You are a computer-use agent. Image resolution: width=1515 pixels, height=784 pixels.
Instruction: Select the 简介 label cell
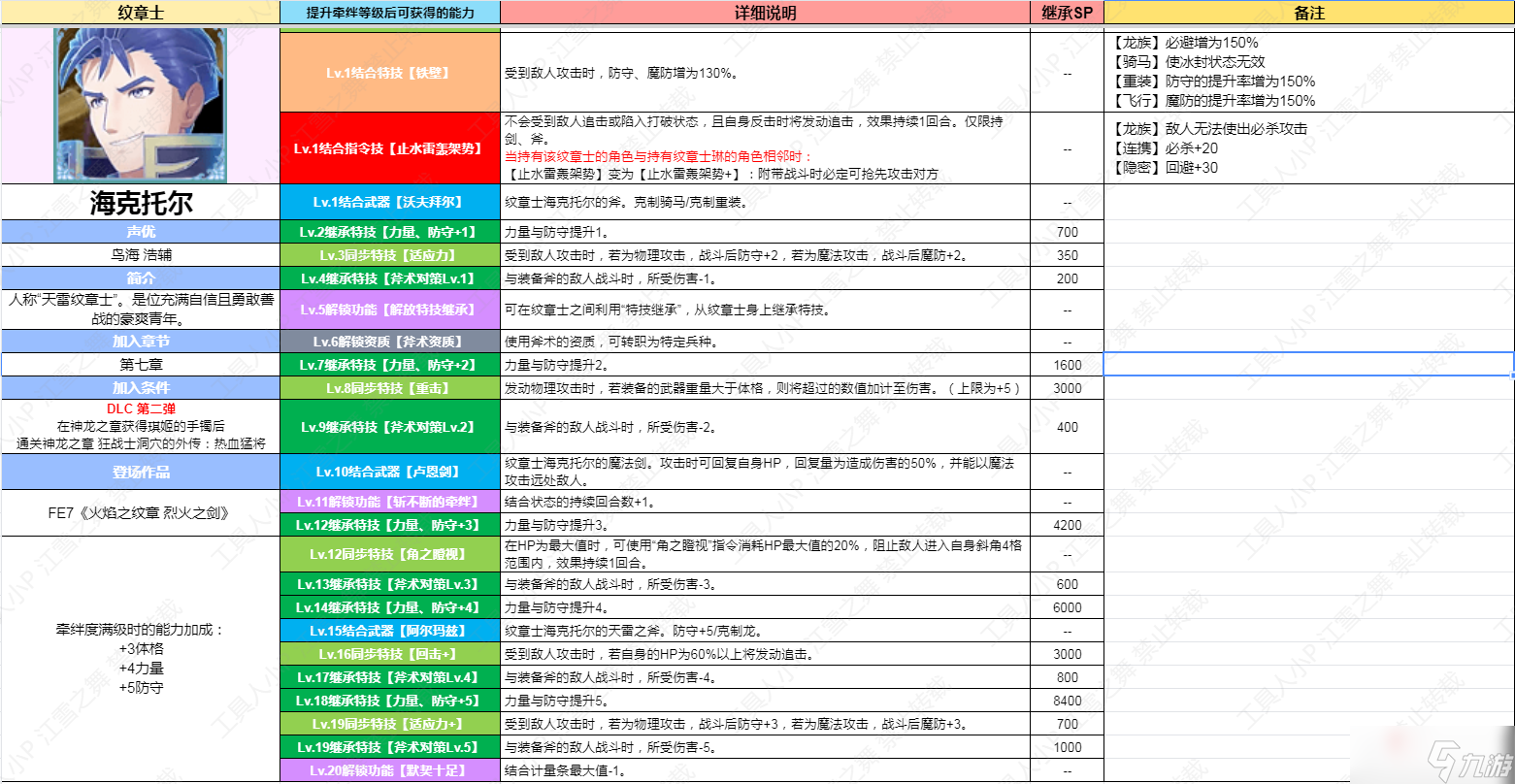[x=141, y=278]
